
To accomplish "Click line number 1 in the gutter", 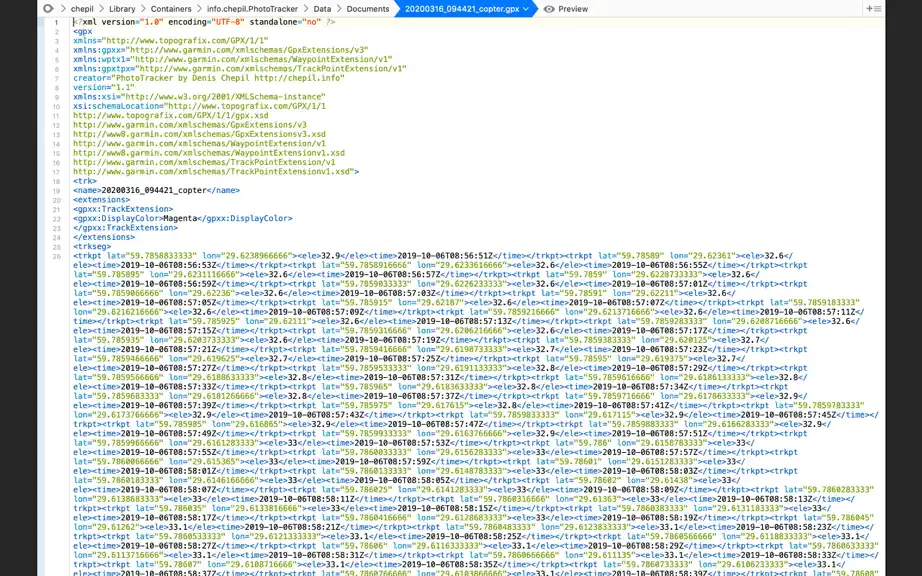I will coord(56,22).
